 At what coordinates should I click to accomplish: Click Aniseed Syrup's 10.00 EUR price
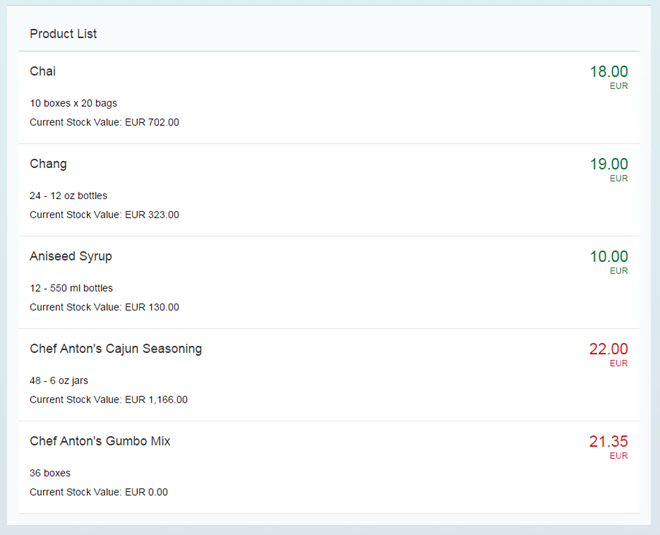coord(608,257)
